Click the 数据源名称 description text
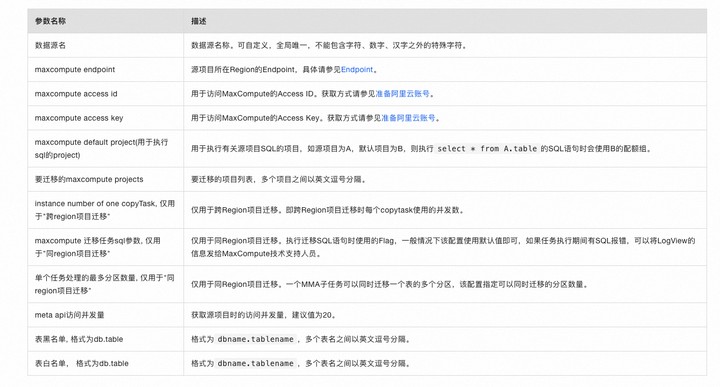 coord(329,45)
